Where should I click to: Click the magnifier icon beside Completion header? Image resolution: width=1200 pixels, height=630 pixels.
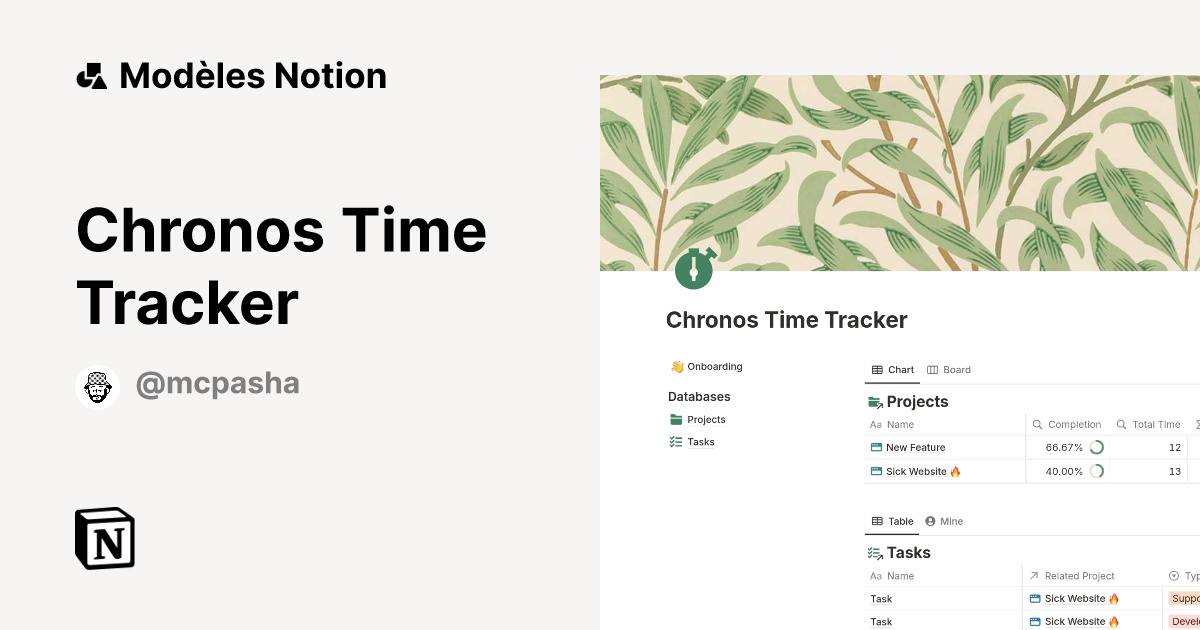[x=1040, y=424]
